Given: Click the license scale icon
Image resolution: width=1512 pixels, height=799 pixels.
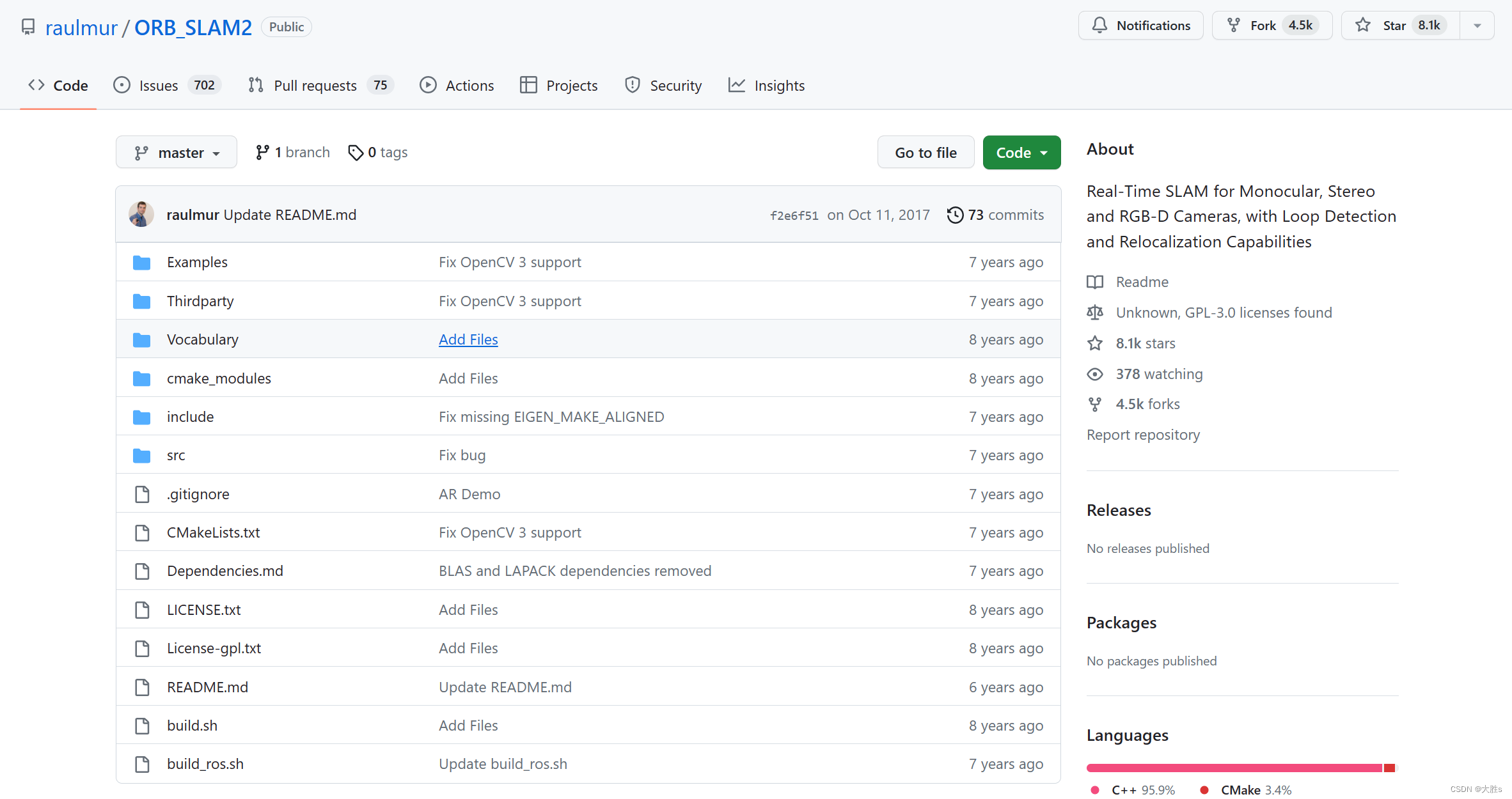Looking at the screenshot, I should coord(1095,313).
